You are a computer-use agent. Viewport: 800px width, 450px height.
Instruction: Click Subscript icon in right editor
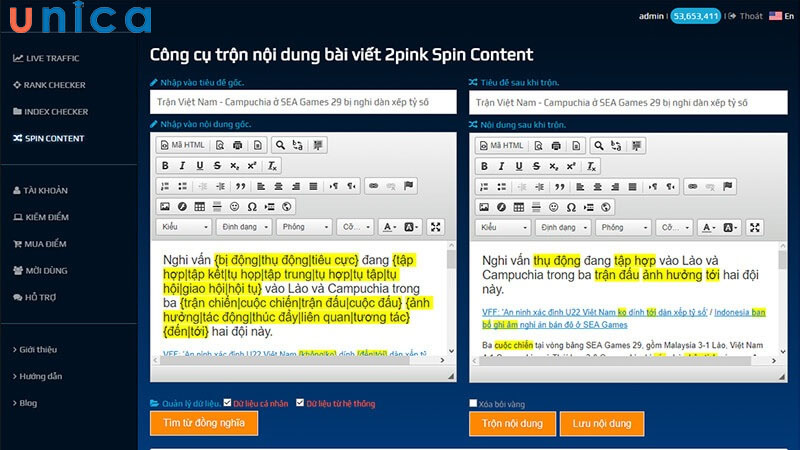pos(554,166)
